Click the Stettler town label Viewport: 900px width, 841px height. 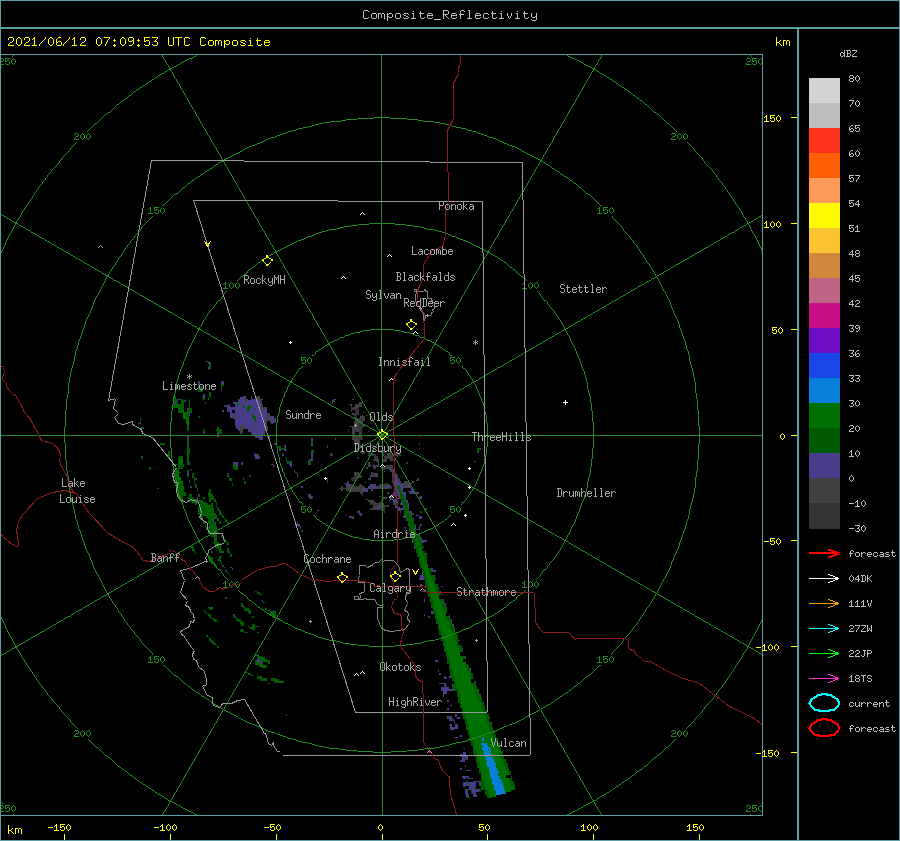(583, 289)
